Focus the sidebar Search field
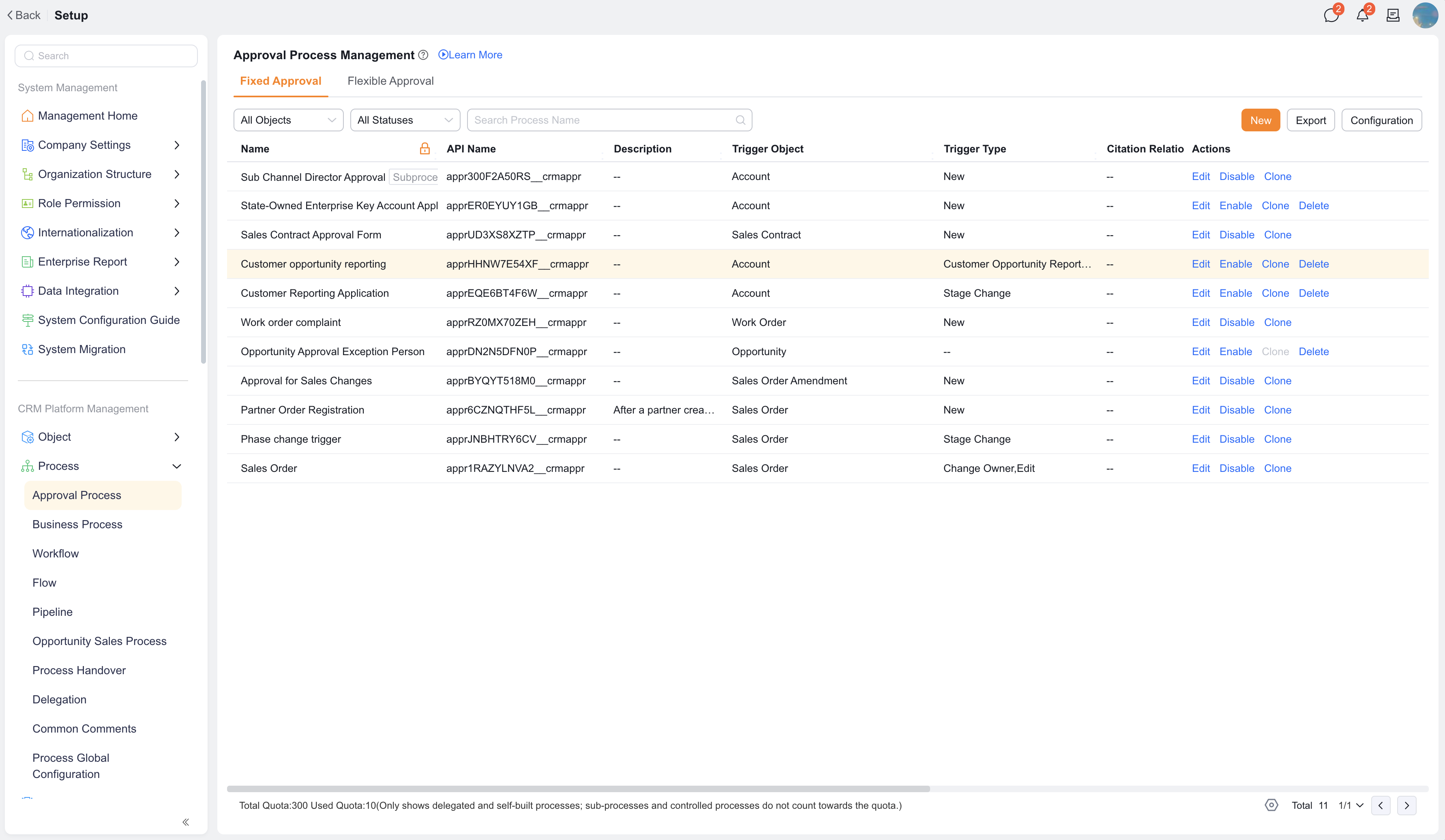 pos(106,56)
